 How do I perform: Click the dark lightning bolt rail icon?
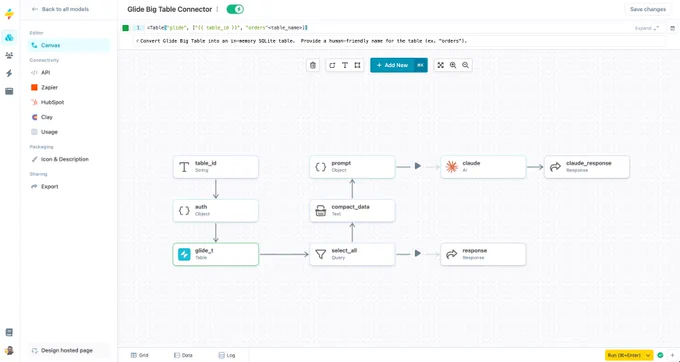(x=9, y=73)
